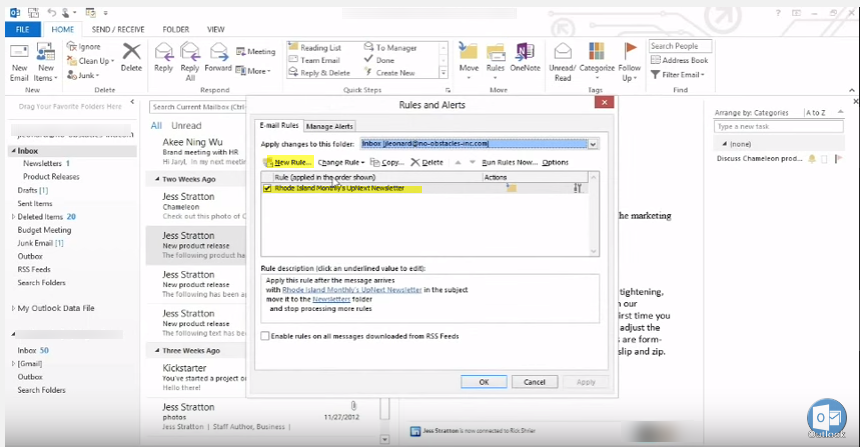Click Options in rules toolbar
Image resolution: width=860 pixels, height=447 pixels.
555,162
